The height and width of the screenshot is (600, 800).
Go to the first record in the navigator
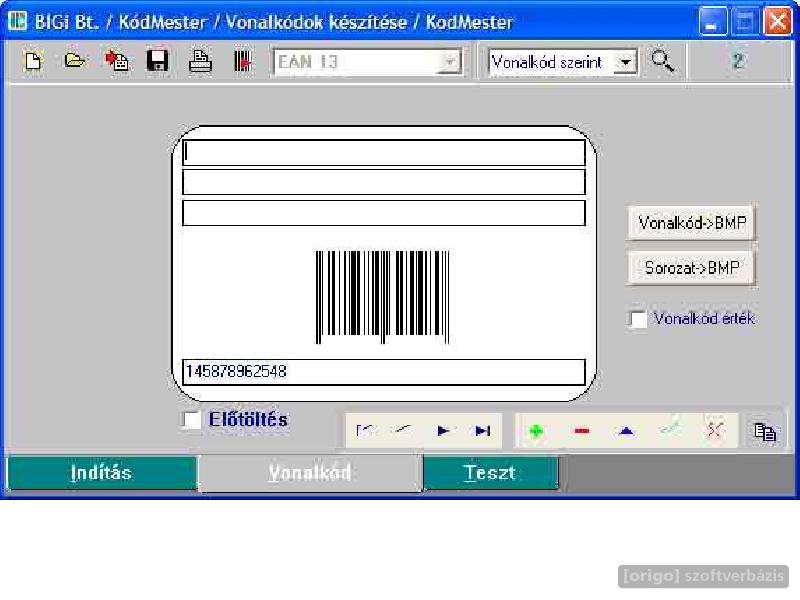click(365, 431)
